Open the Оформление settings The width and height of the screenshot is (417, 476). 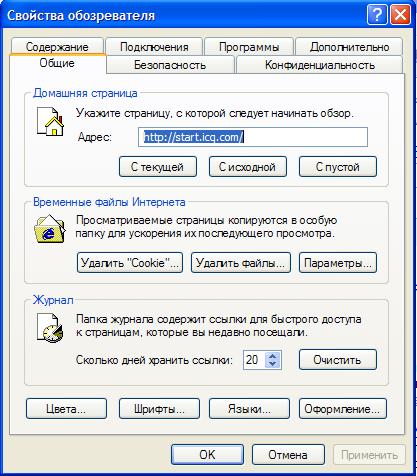[343, 409]
